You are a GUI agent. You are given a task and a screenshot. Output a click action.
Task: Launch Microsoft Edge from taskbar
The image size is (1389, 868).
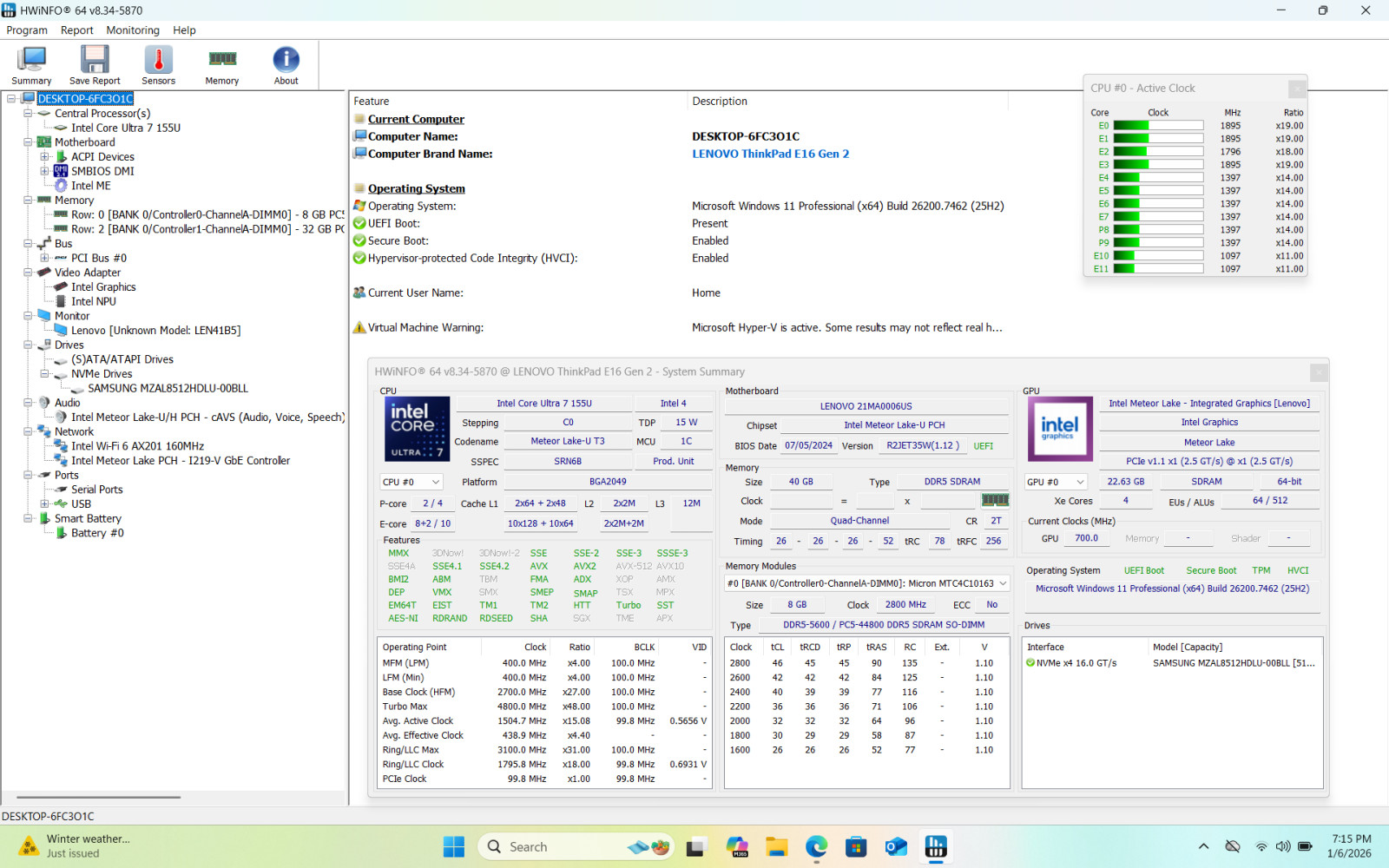pyautogui.click(x=816, y=846)
